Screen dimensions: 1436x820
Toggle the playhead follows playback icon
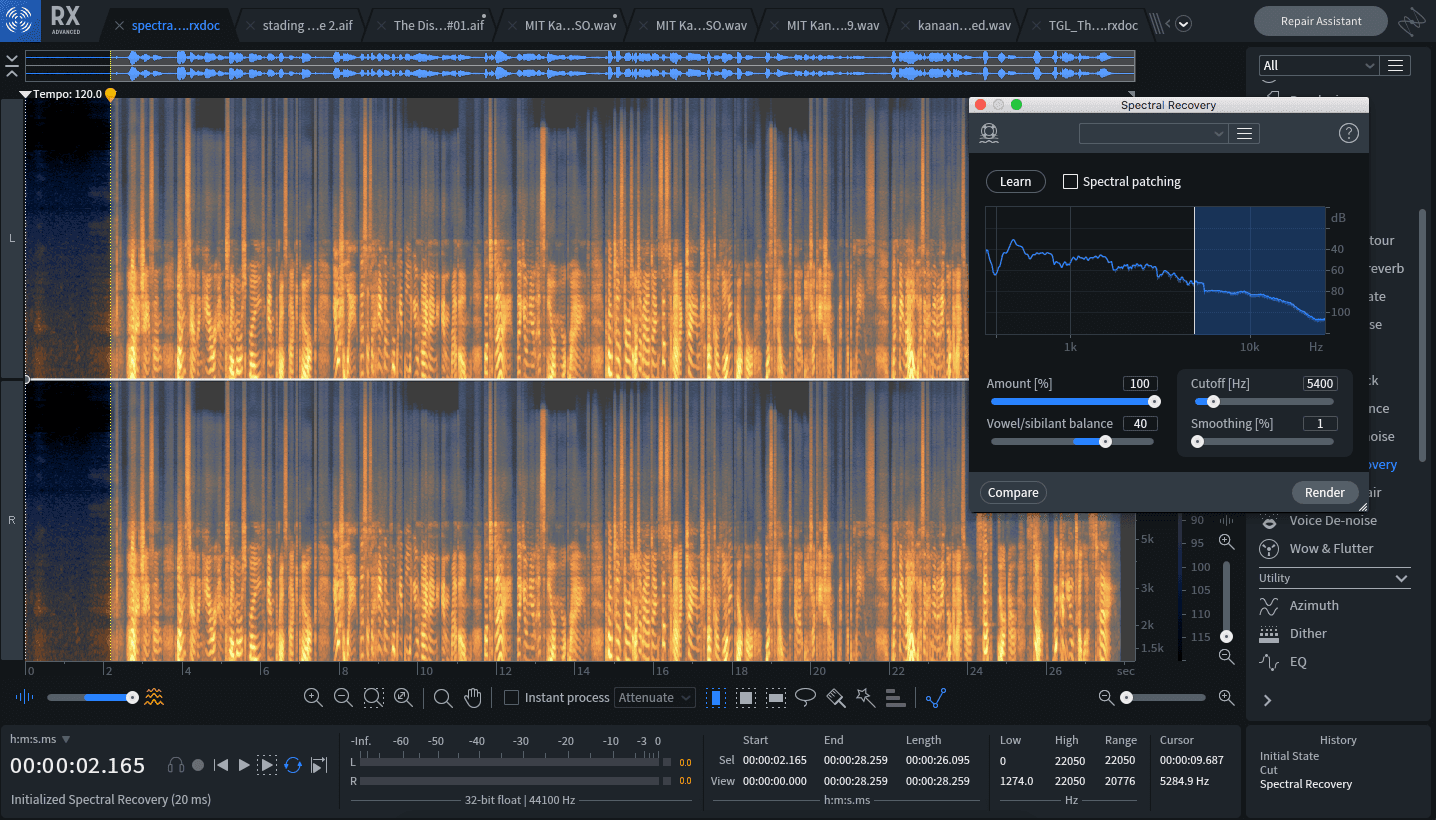point(319,765)
